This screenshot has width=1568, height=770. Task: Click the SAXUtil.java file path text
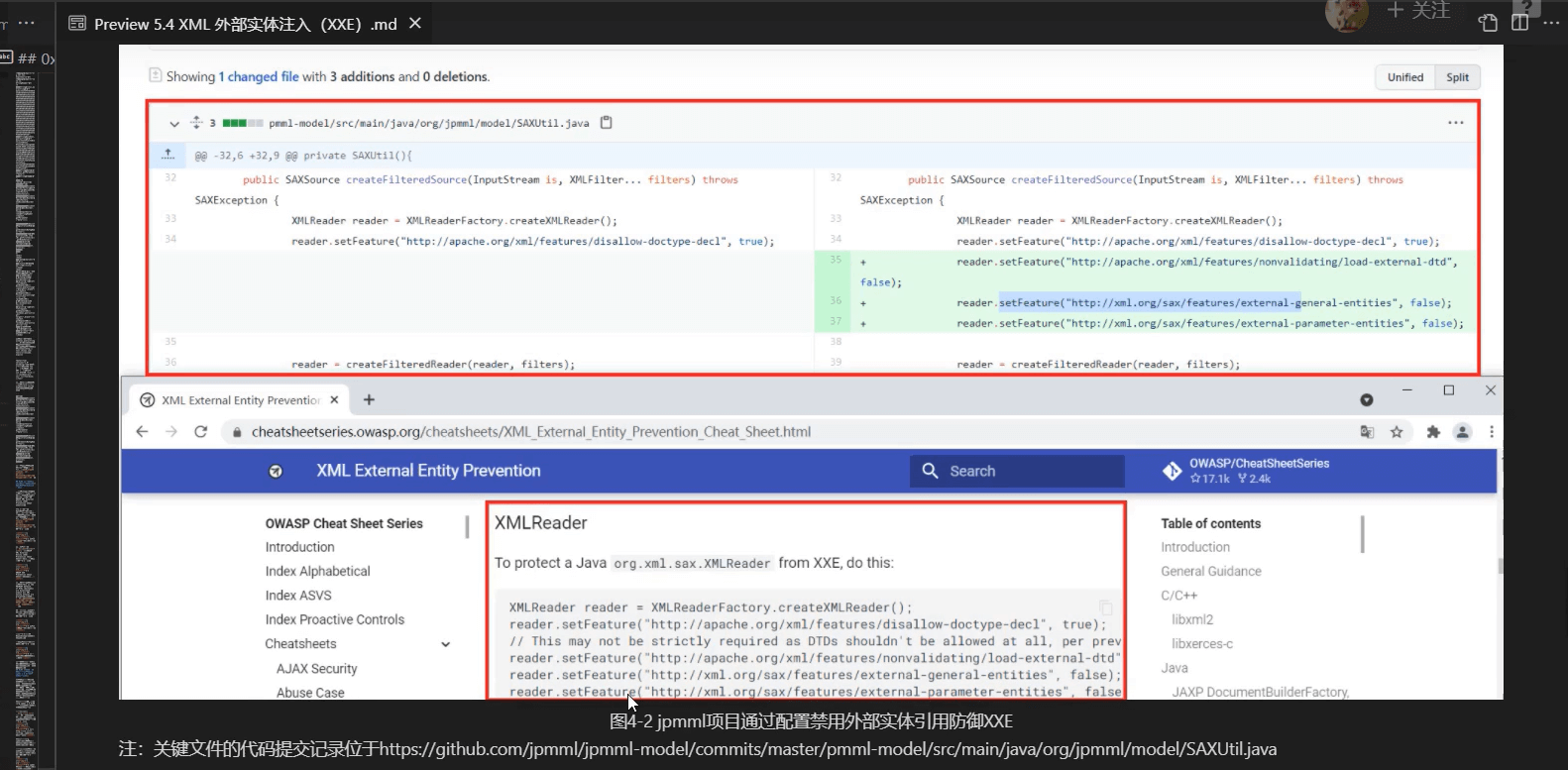click(x=428, y=124)
